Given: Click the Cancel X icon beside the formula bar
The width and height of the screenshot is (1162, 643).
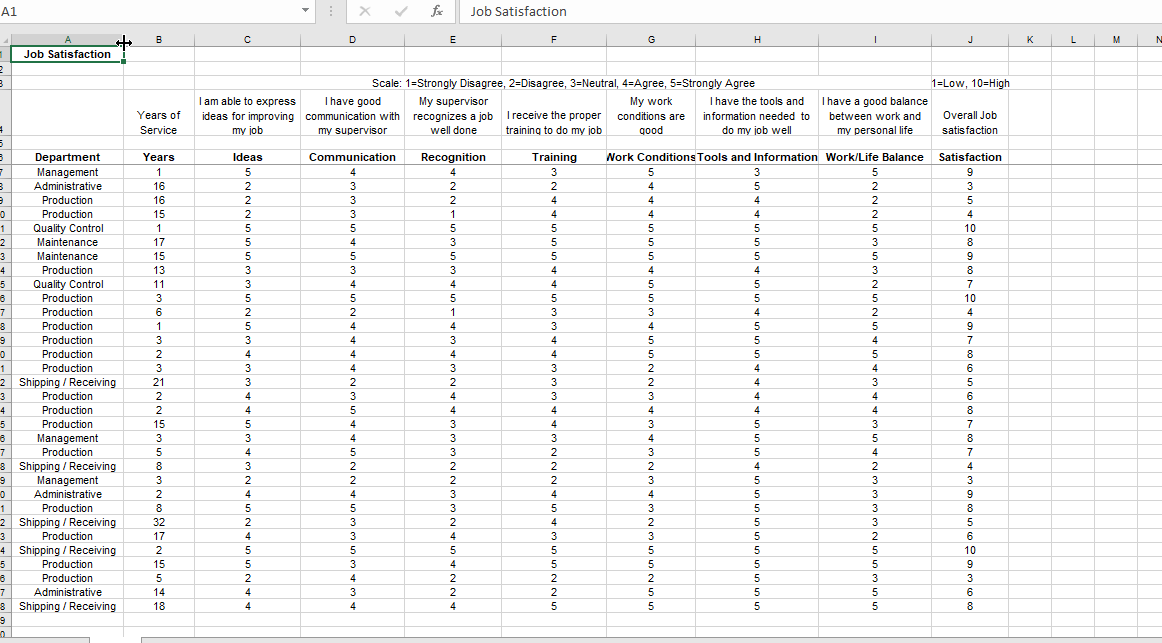Looking at the screenshot, I should (364, 12).
